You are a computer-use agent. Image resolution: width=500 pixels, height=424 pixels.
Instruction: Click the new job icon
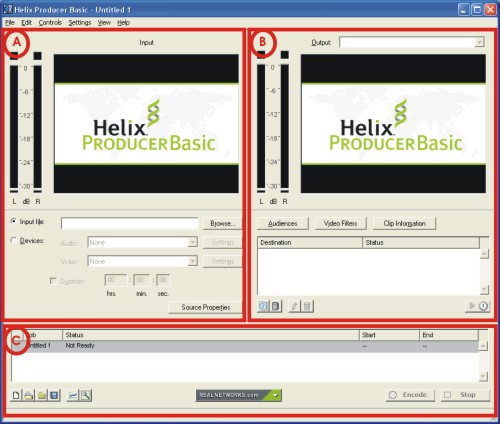tap(16, 395)
